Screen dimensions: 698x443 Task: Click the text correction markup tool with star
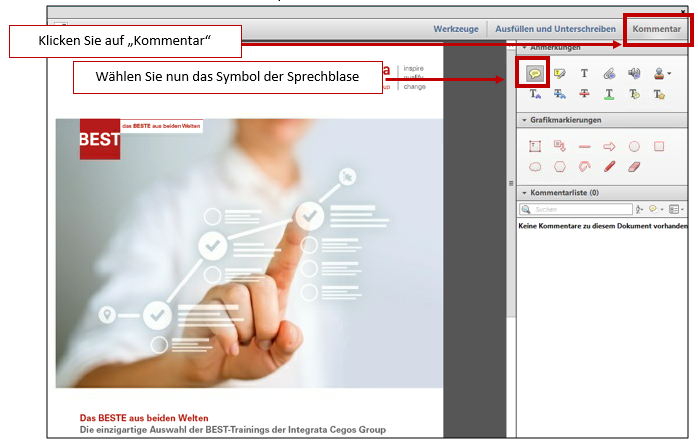pos(659,94)
